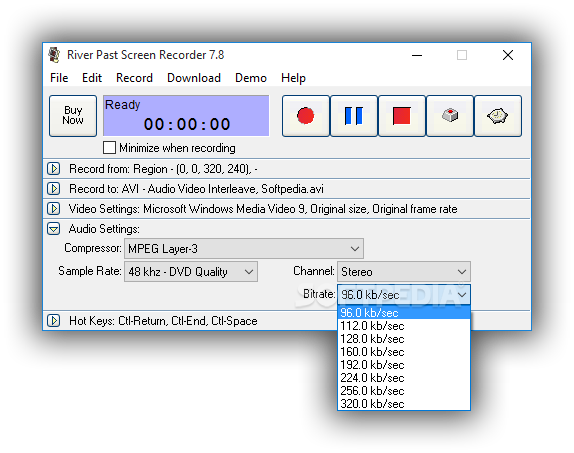Stop recording with the red square button
Screen dimensions: 574x453
(402, 116)
